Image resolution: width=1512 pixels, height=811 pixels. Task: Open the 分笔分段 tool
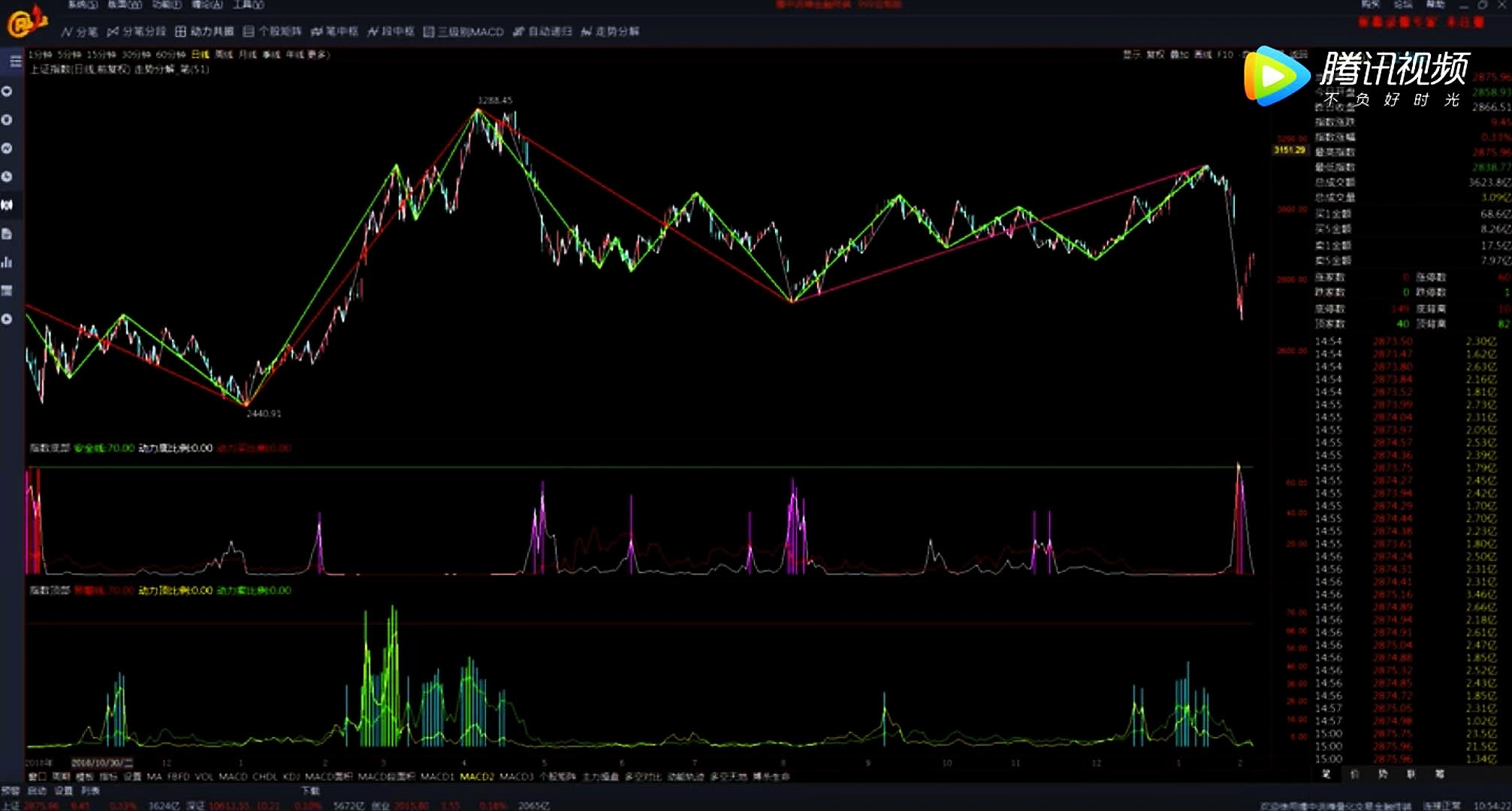coord(136,32)
